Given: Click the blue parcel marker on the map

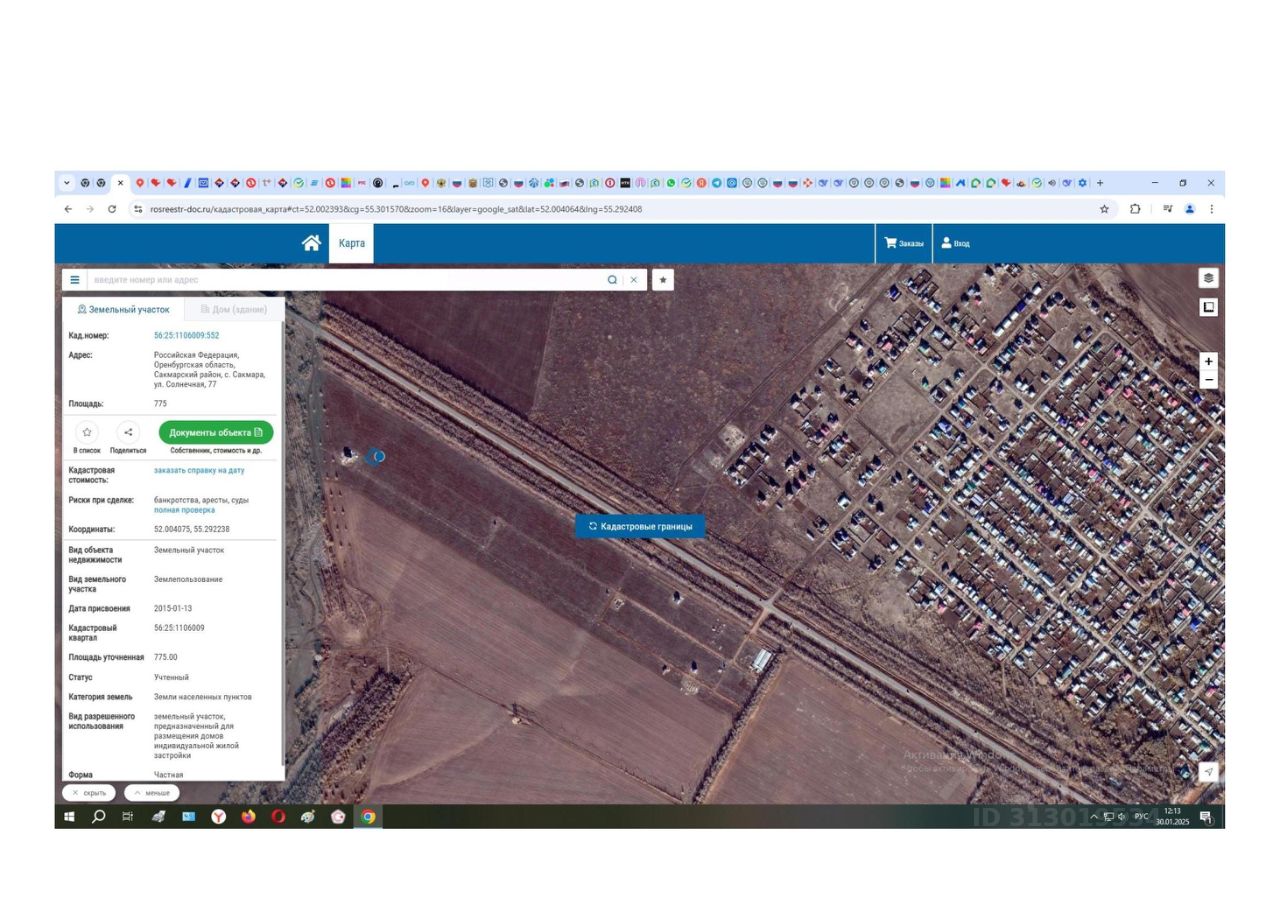Looking at the screenshot, I should pos(375,456).
